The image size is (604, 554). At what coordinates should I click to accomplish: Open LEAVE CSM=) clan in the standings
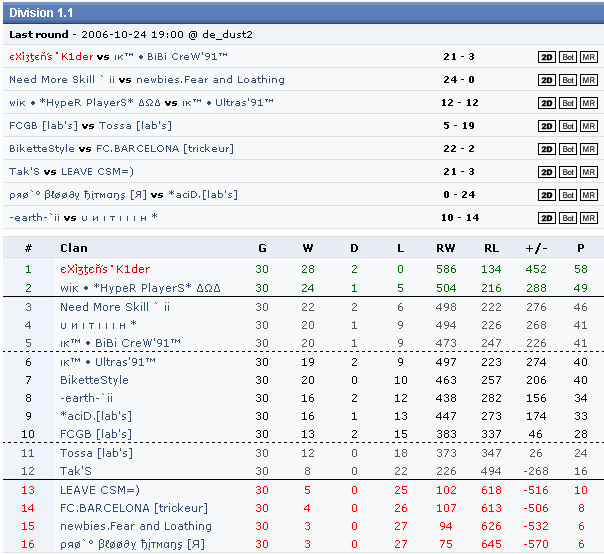point(99,490)
